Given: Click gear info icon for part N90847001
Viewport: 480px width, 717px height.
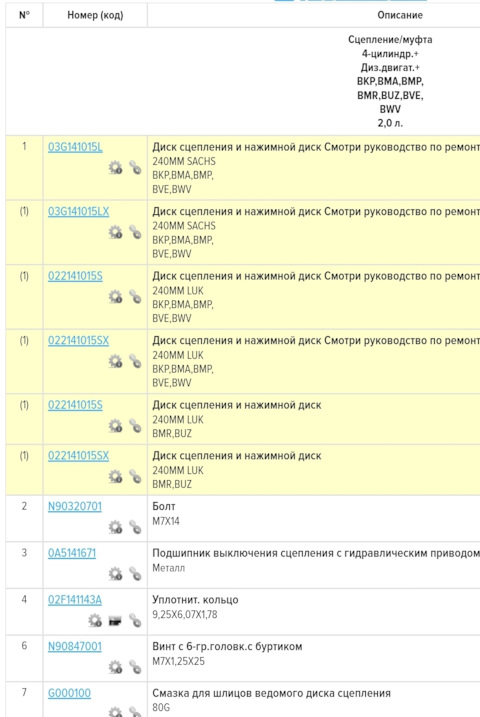Looking at the screenshot, I should pyautogui.click(x=116, y=667).
